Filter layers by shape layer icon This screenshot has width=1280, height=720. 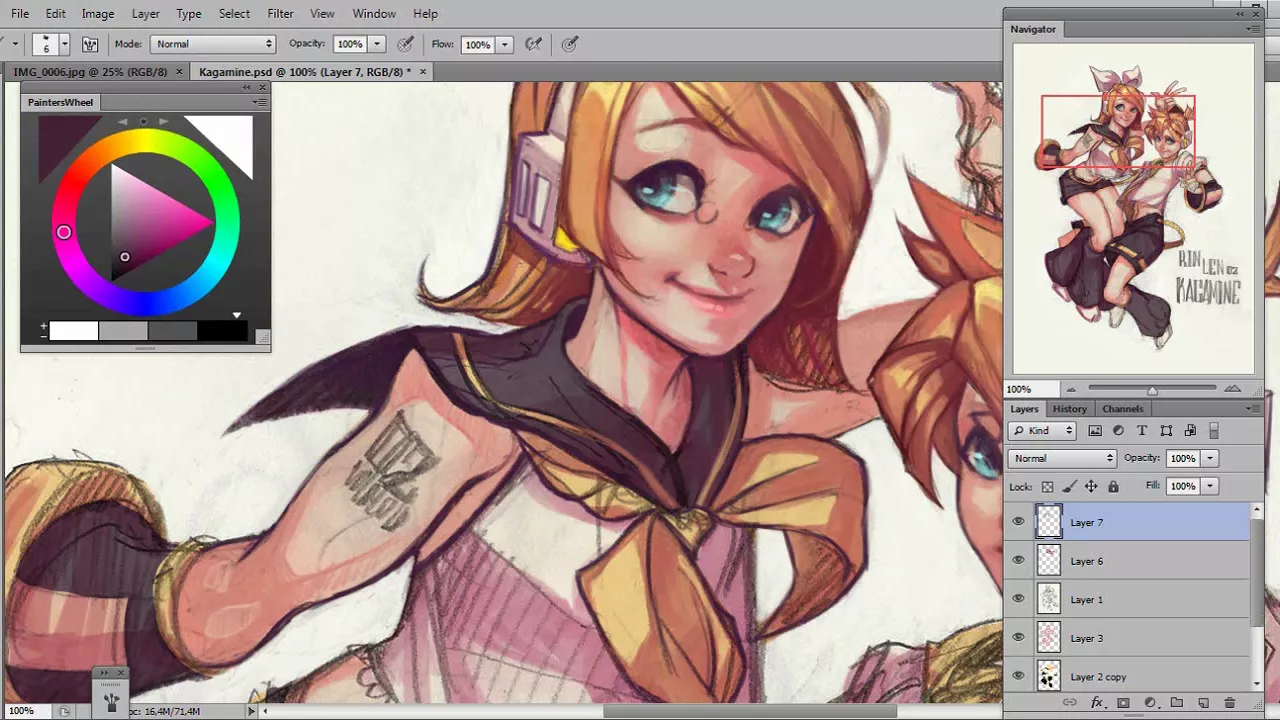tap(1166, 431)
